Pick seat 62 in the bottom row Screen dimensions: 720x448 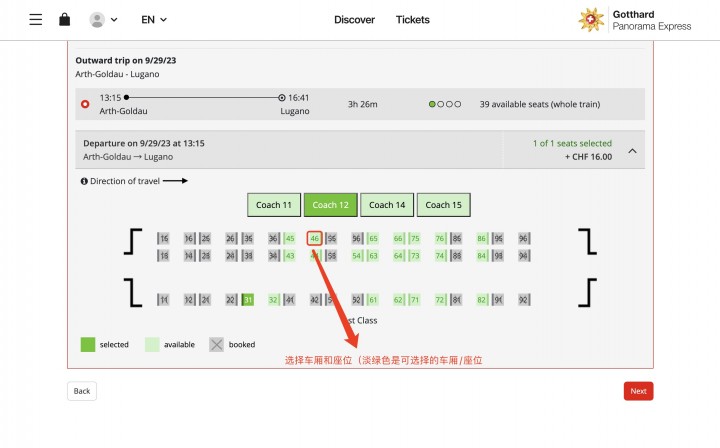point(398,300)
